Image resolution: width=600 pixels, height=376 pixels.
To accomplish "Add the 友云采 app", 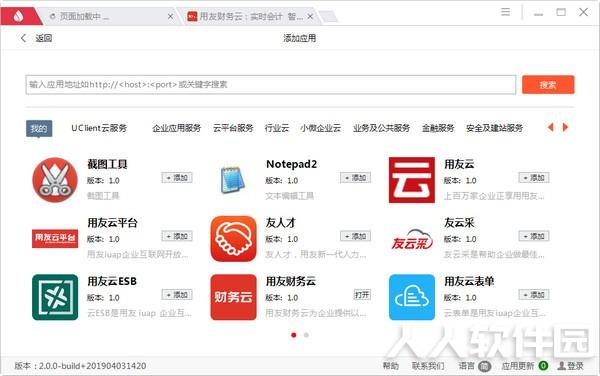I will click(x=534, y=236).
